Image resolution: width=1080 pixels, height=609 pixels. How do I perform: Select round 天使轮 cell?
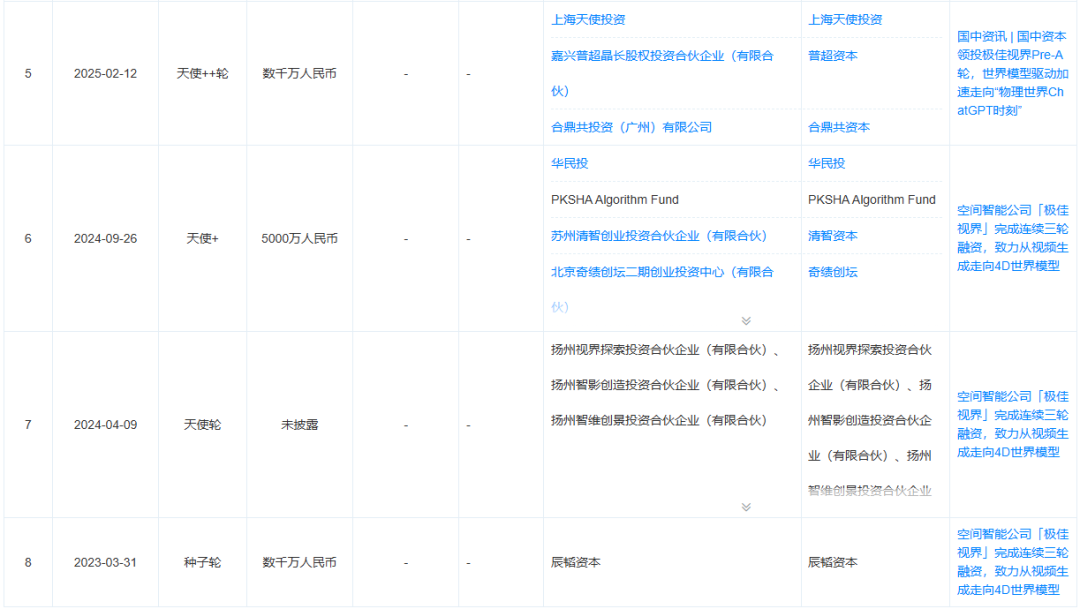tap(202, 425)
